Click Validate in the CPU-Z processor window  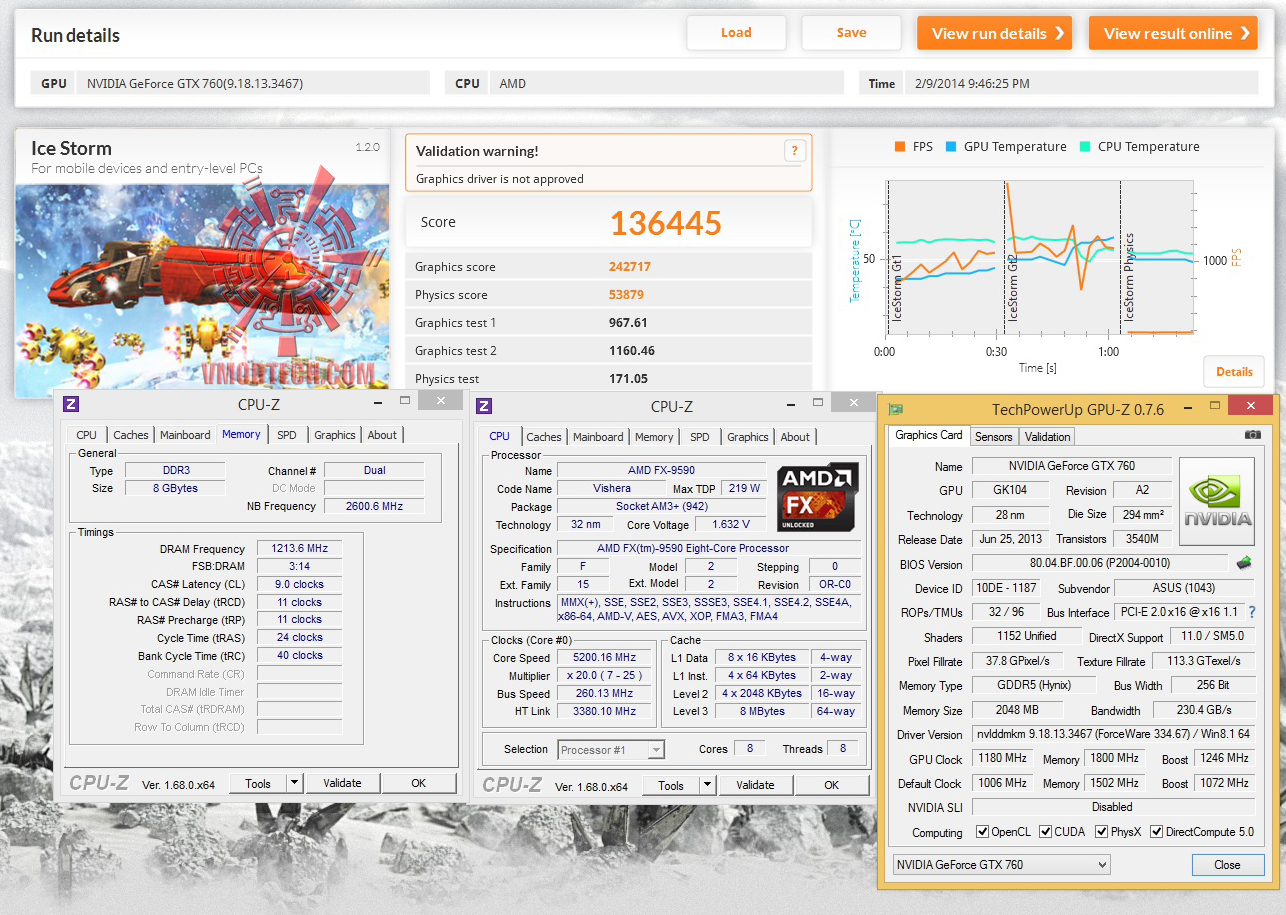tap(755, 786)
